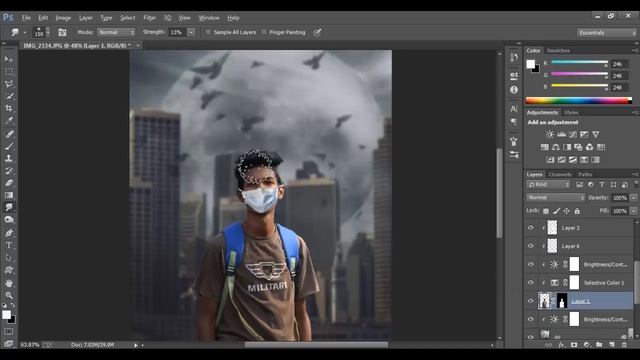
Task: Switch to the Styles tab
Action: click(x=571, y=113)
